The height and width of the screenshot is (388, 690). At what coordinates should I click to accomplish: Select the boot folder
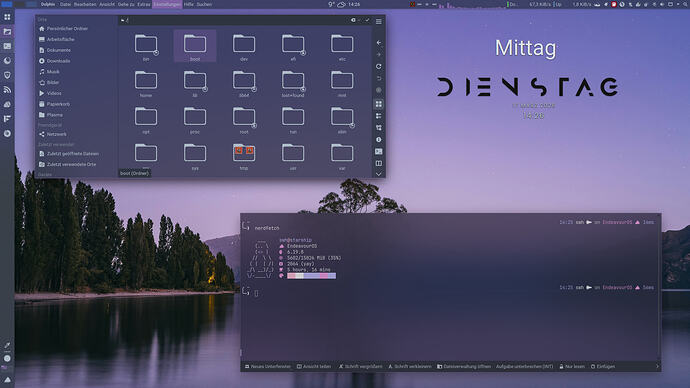point(195,47)
